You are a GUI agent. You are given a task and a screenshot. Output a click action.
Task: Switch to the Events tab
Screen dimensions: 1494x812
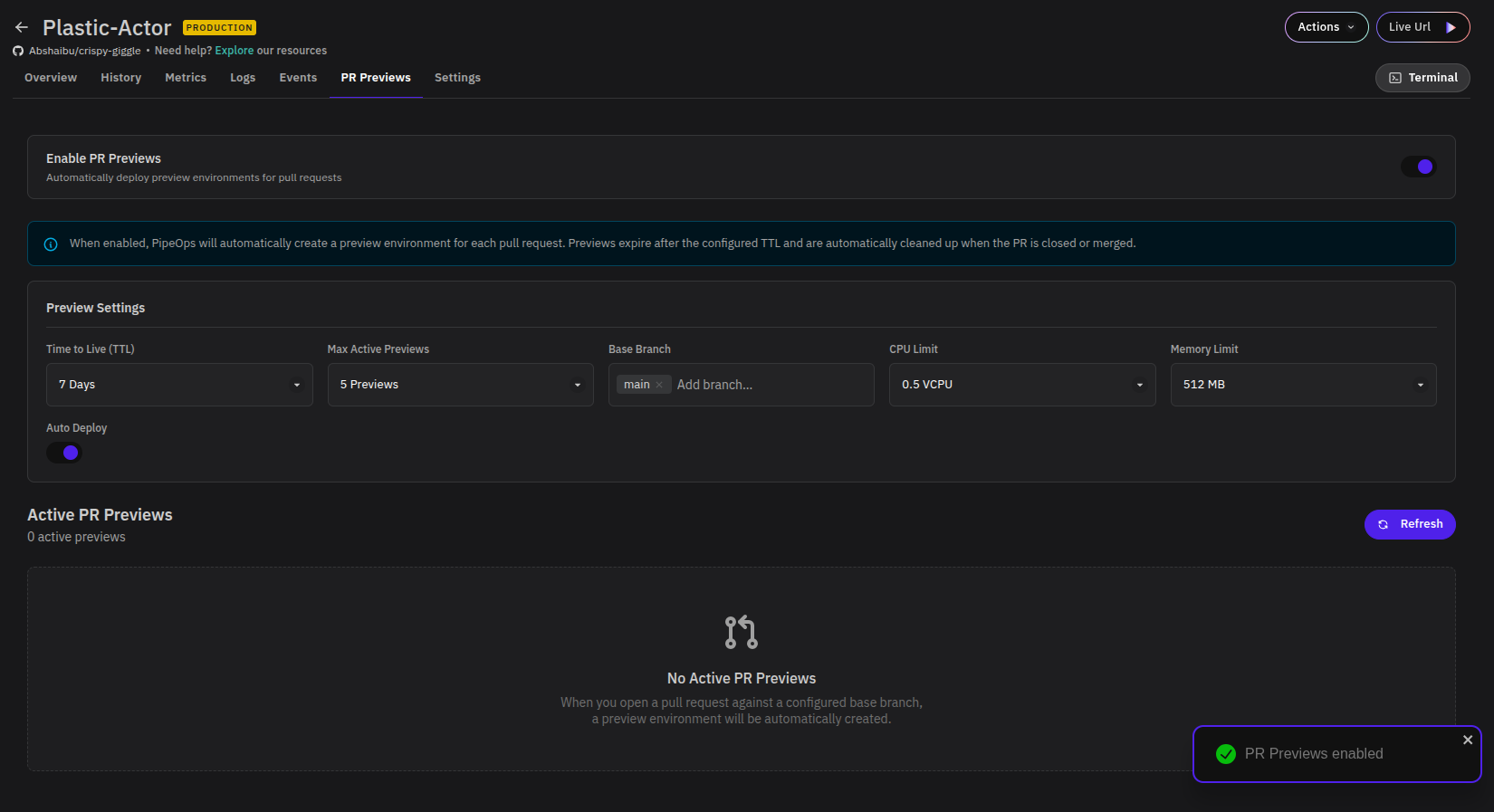(x=298, y=78)
